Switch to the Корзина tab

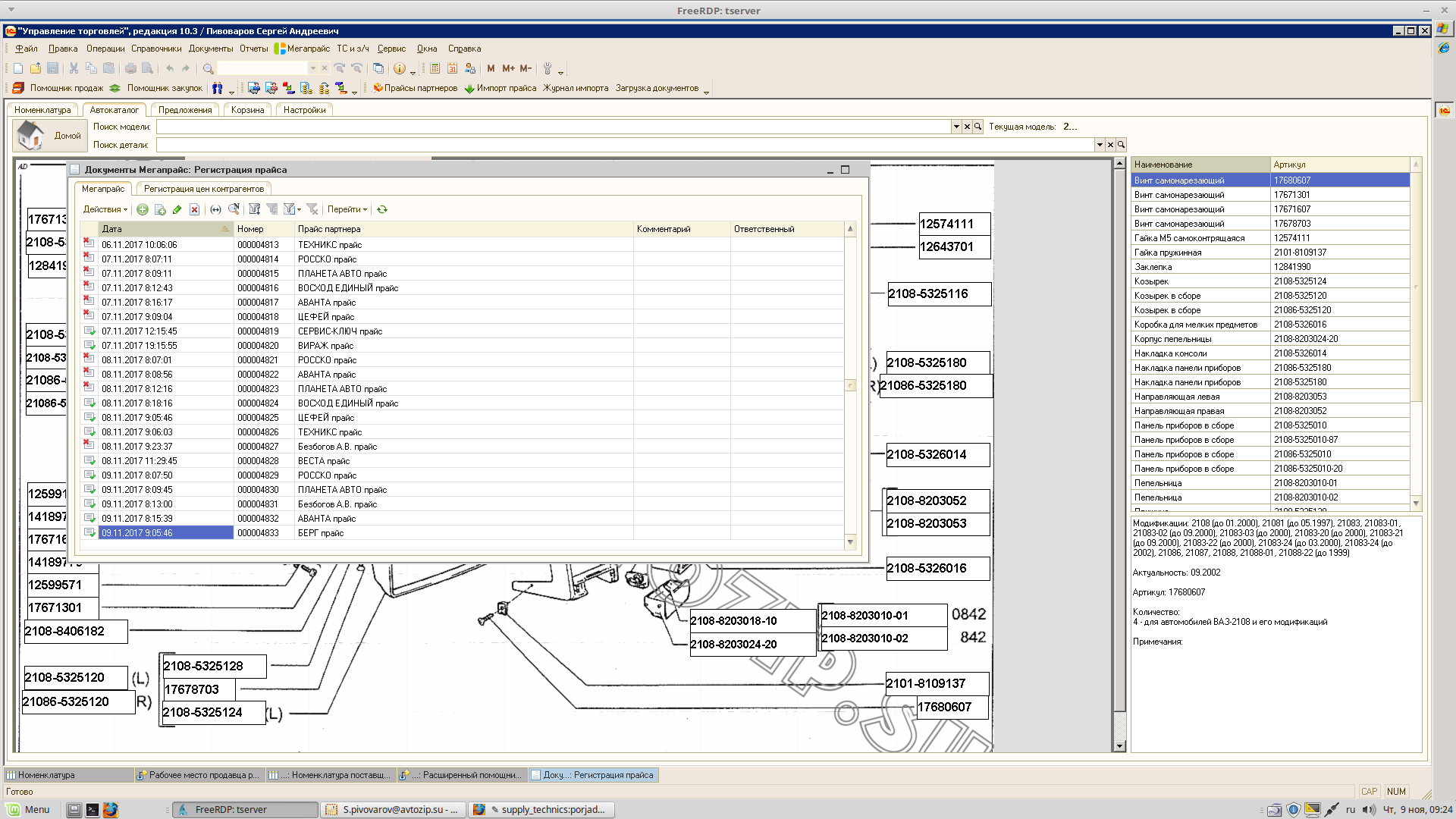coord(247,110)
